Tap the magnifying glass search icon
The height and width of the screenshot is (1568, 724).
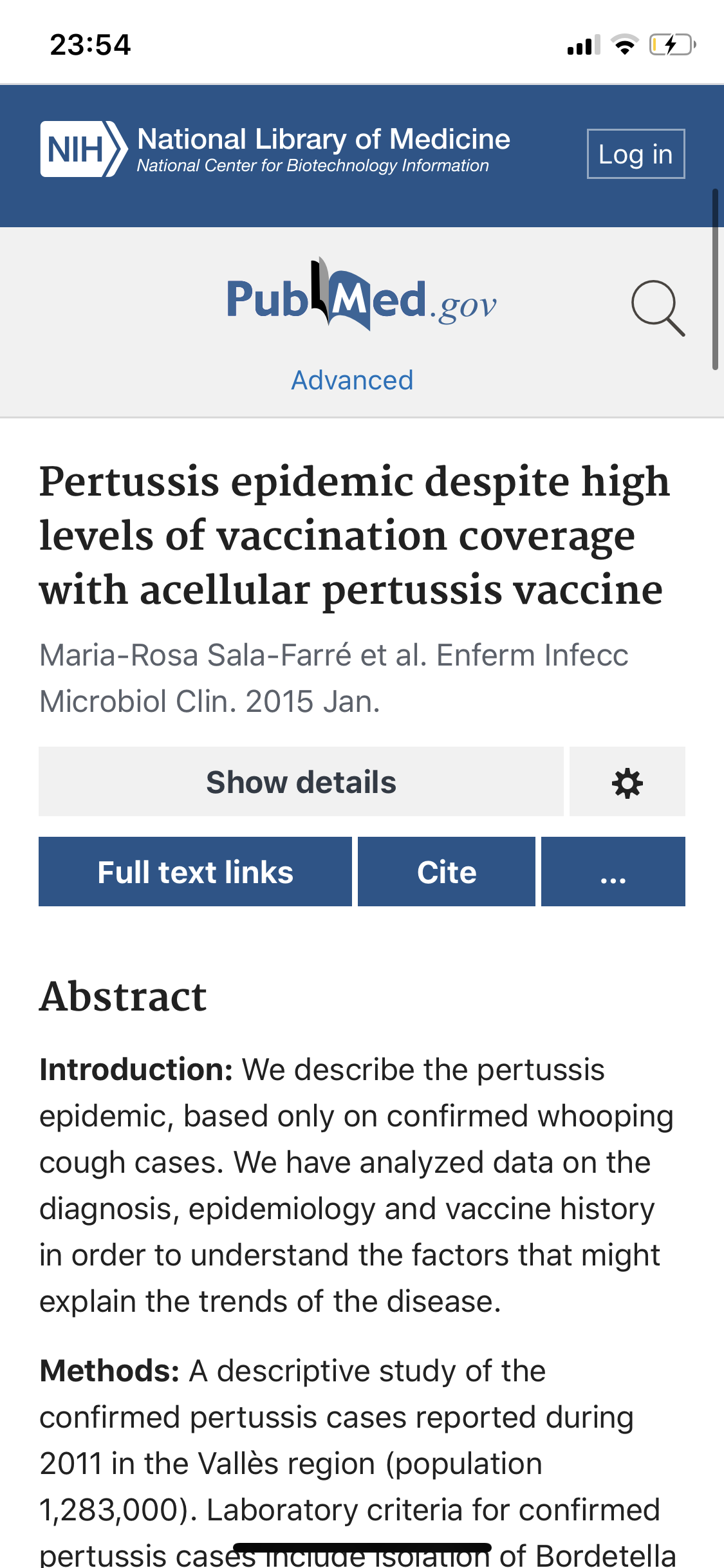658,308
